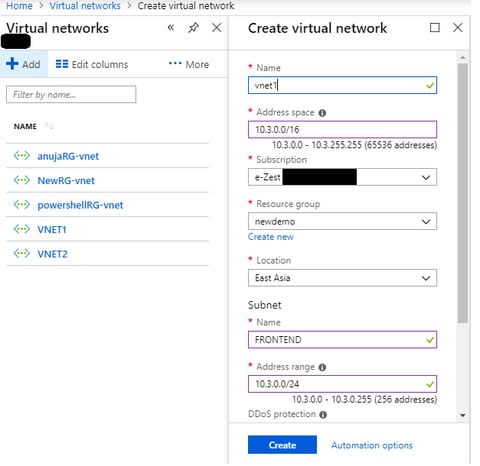The width and height of the screenshot is (480, 466).
Task: Sort list by NAME column arrows
Action: pos(49,126)
